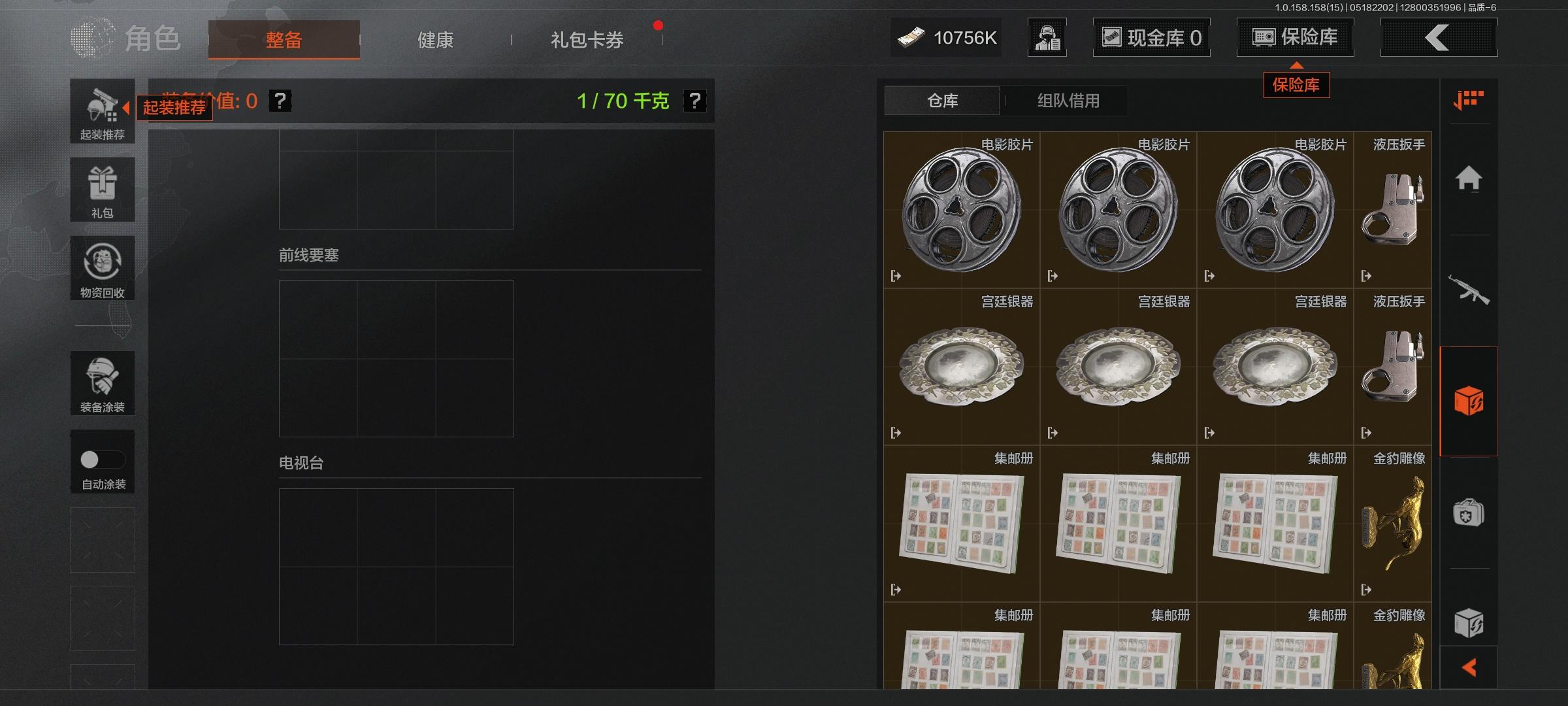Screen dimensions: 1568x706
Task: Open the 礼包 gift box icon
Action: (103, 190)
